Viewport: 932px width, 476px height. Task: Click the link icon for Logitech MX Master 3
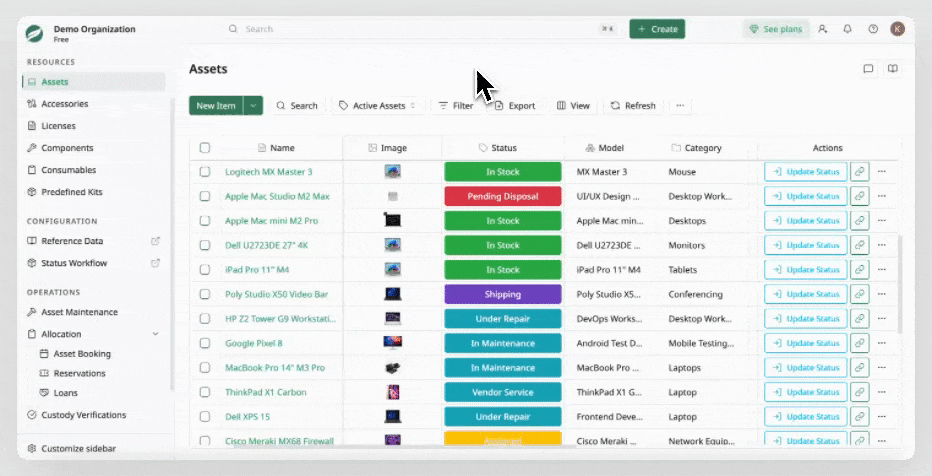pyautogui.click(x=859, y=172)
